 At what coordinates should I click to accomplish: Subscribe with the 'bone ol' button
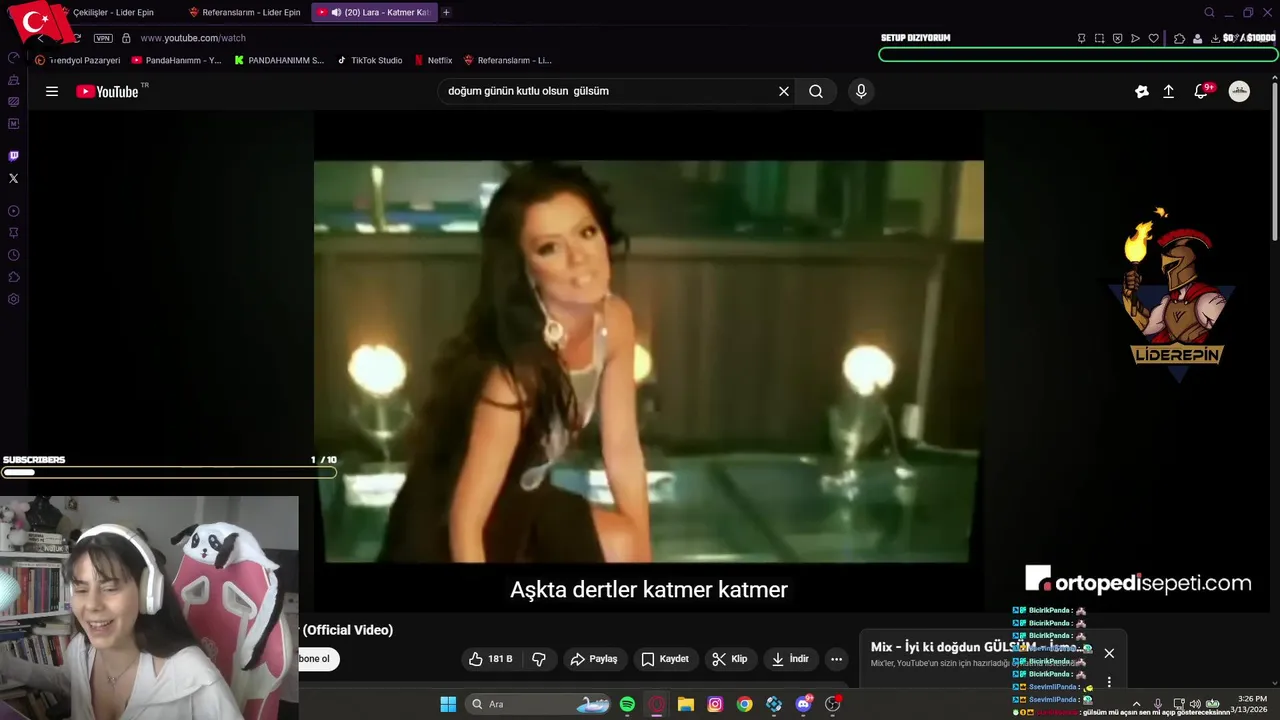(319, 659)
